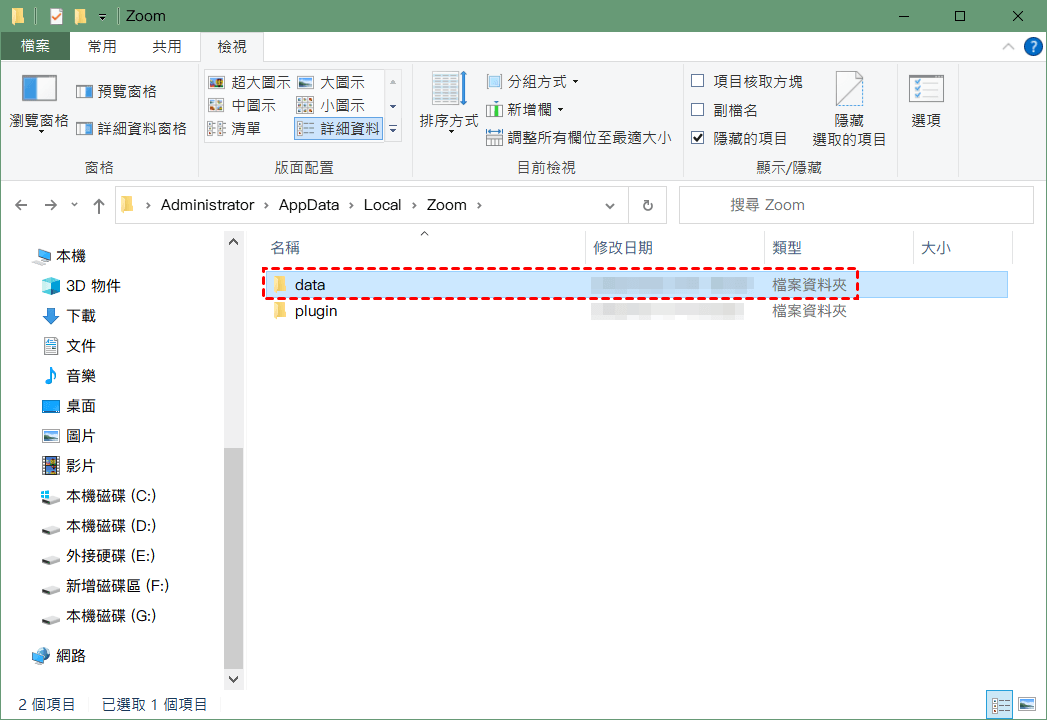Open the address bar history dropdown

click(610, 206)
